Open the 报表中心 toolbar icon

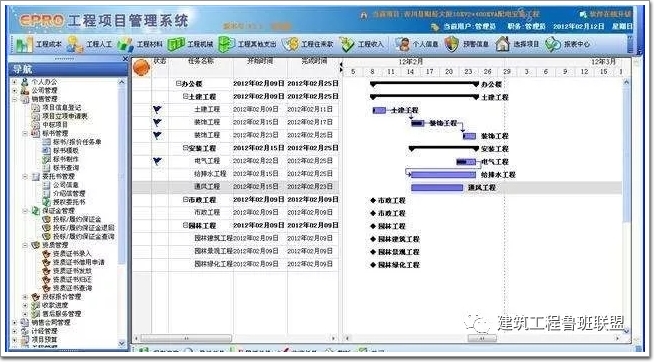pyautogui.click(x=553, y=44)
